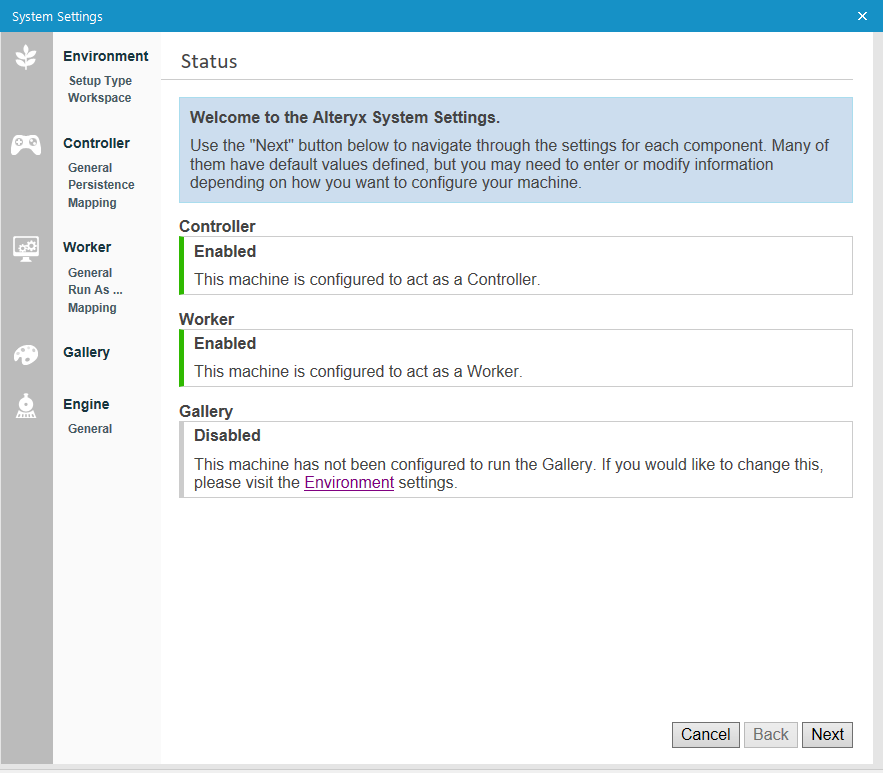
Task: Click the Status page heading
Action: click(209, 61)
